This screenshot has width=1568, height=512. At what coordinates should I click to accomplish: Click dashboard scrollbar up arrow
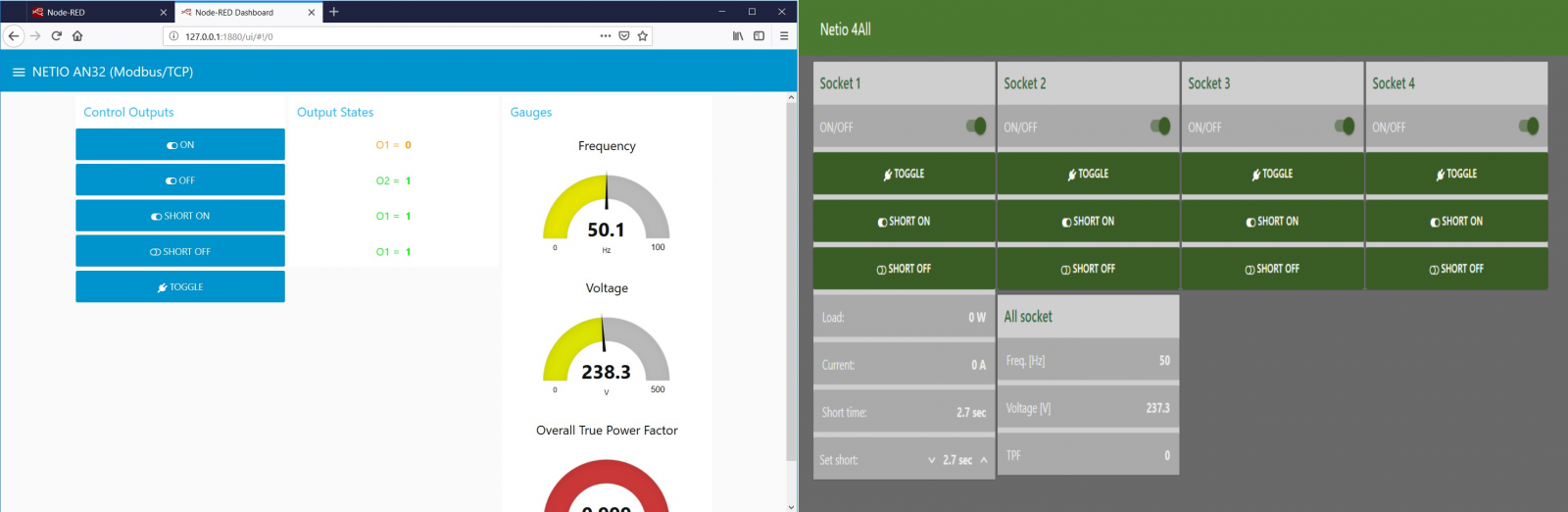[x=791, y=97]
